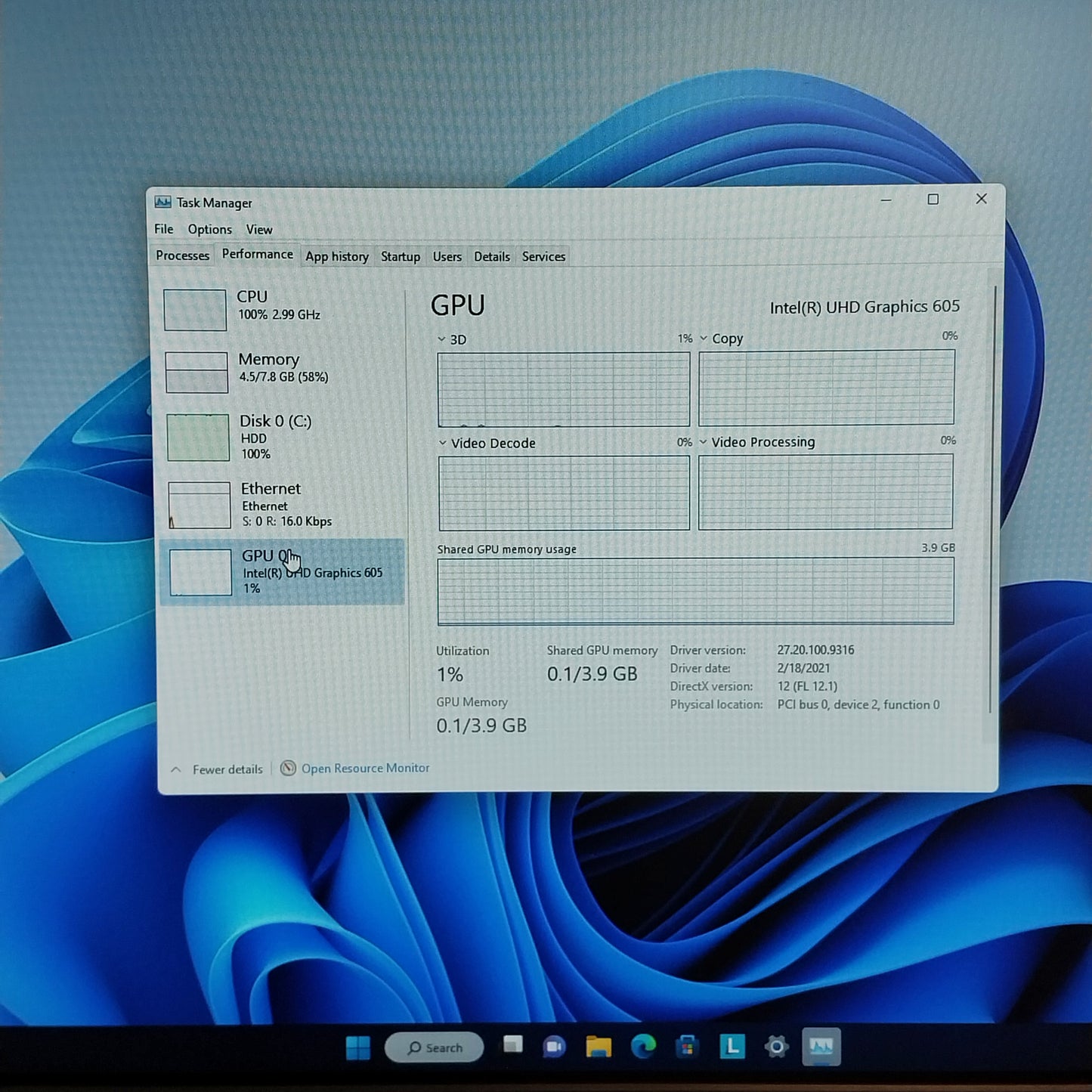The width and height of the screenshot is (1092, 1092).
Task: Open Resource Monitor link
Action: 366,768
